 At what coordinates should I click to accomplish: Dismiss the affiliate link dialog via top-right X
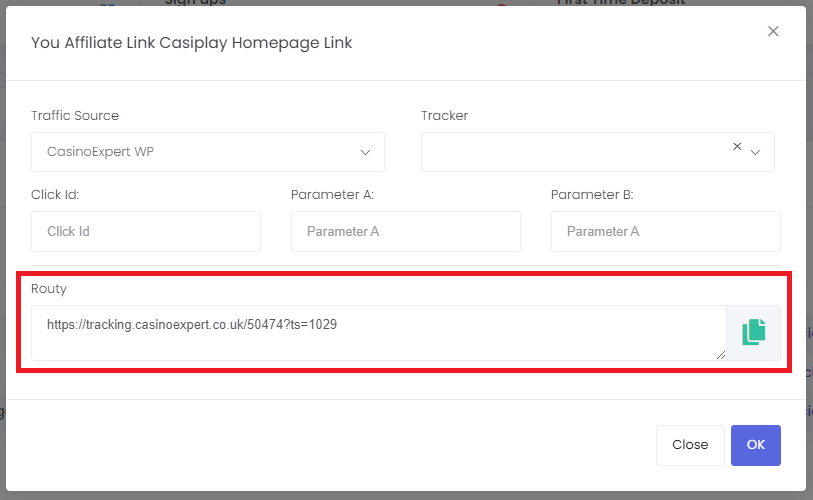[x=773, y=31]
